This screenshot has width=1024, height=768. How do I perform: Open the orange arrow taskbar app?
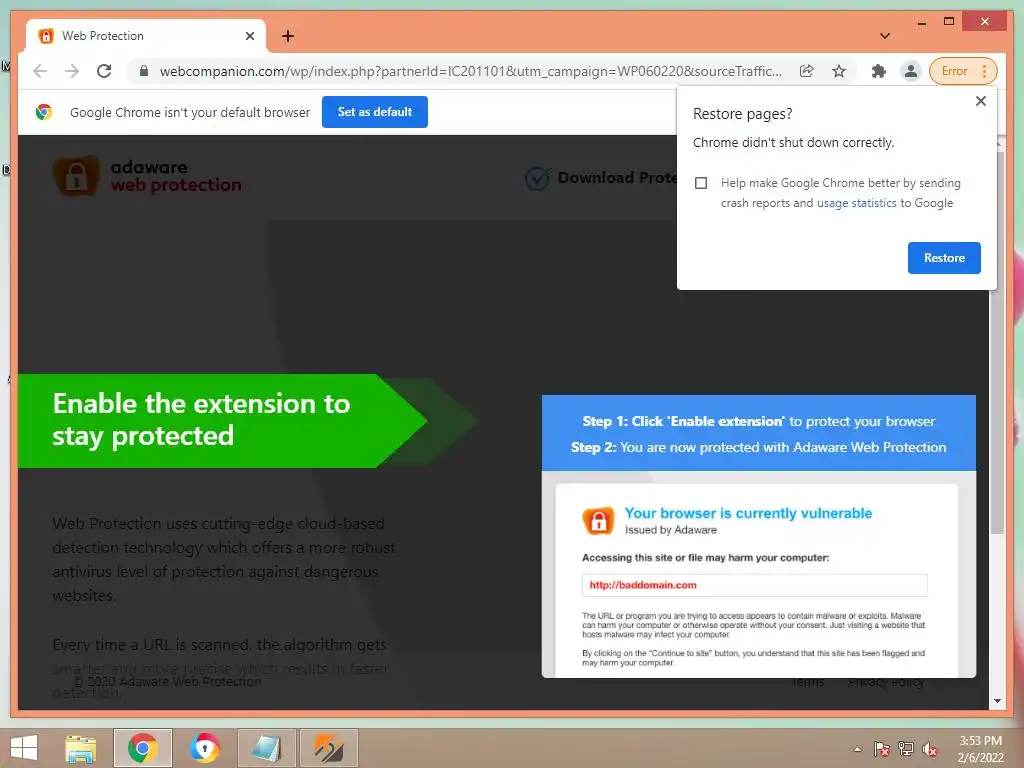click(x=328, y=748)
